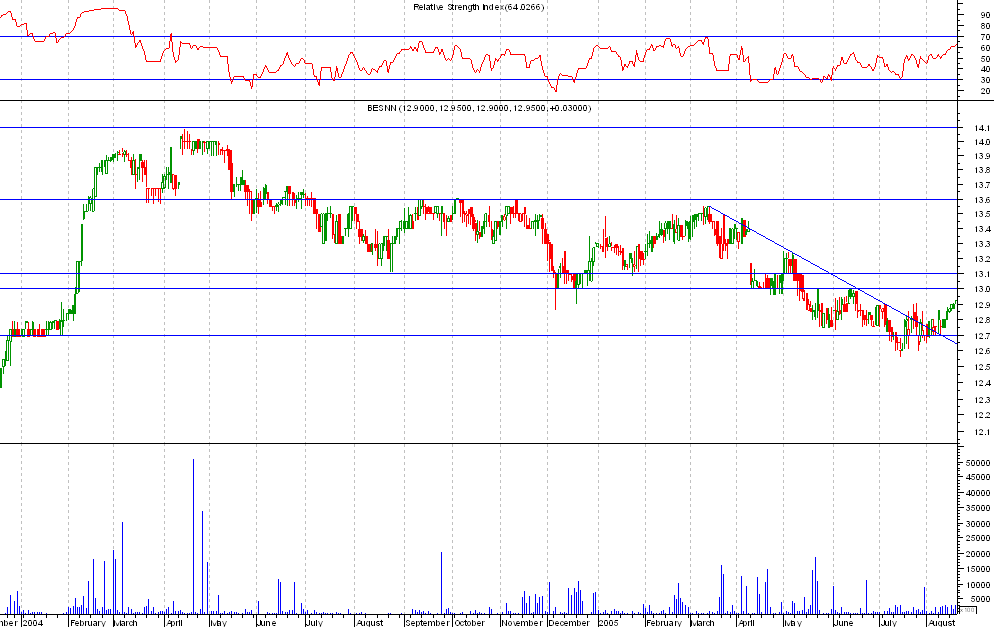The image size is (994, 627).
Task: Pick the 40000 volume axis label
Action: (978, 493)
